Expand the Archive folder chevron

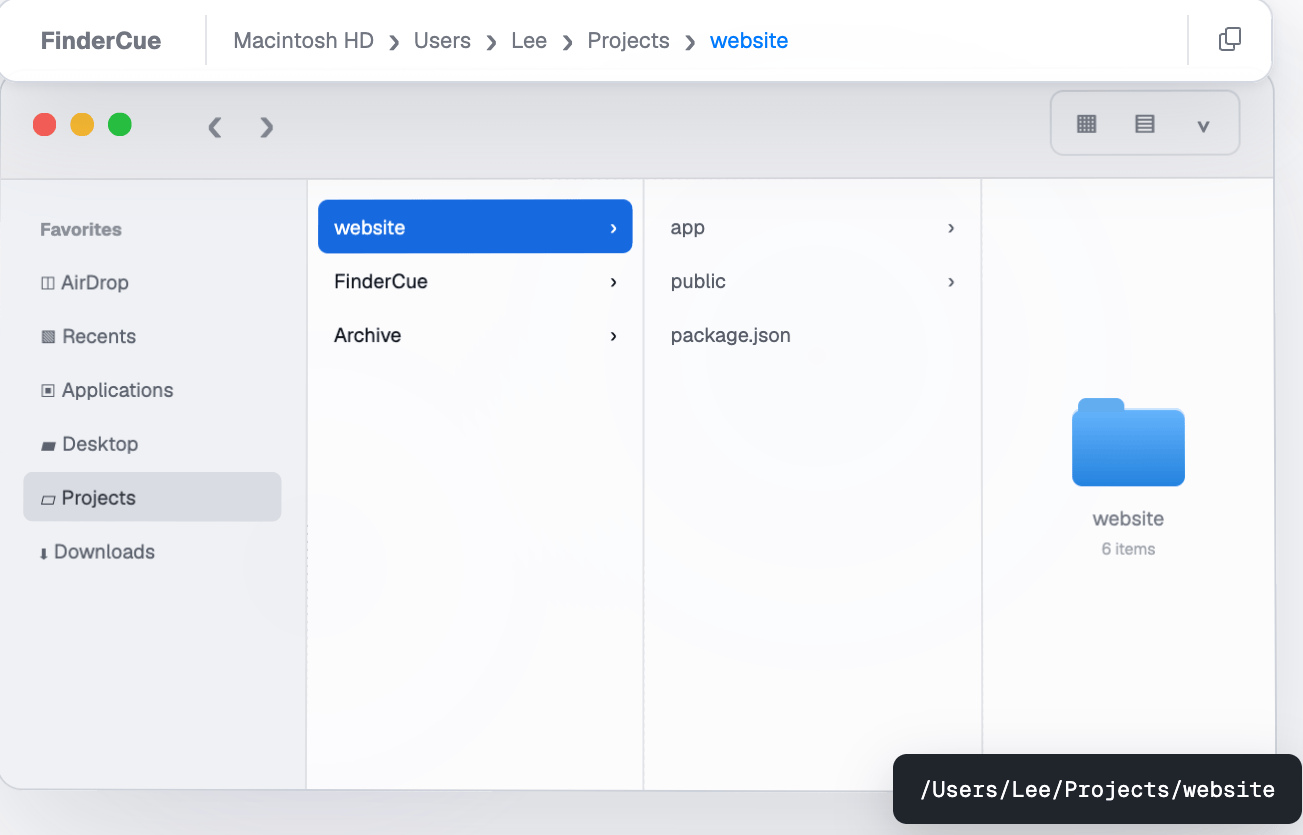pos(613,336)
